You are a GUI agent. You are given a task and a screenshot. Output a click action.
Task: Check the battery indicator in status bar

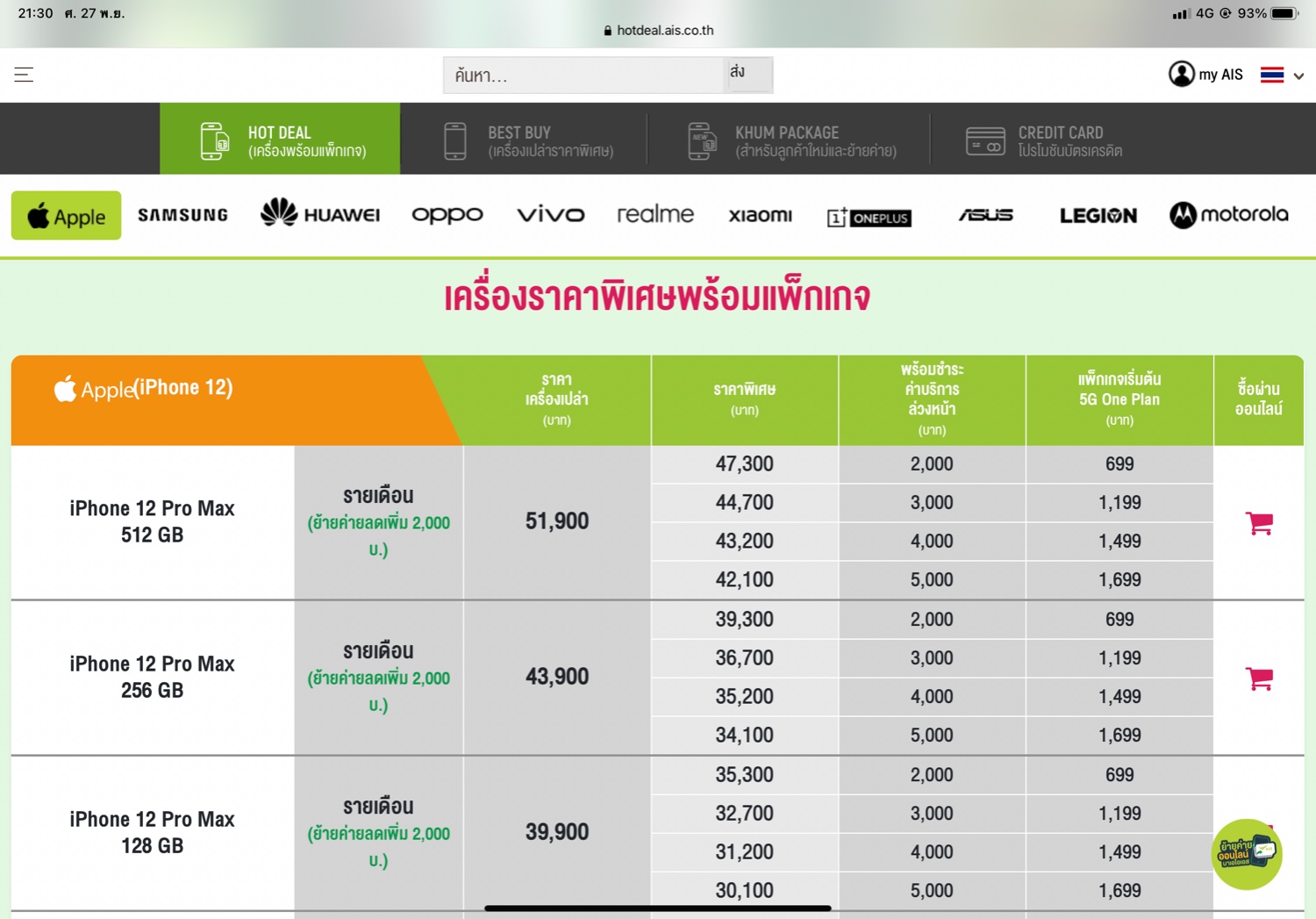click(1285, 13)
